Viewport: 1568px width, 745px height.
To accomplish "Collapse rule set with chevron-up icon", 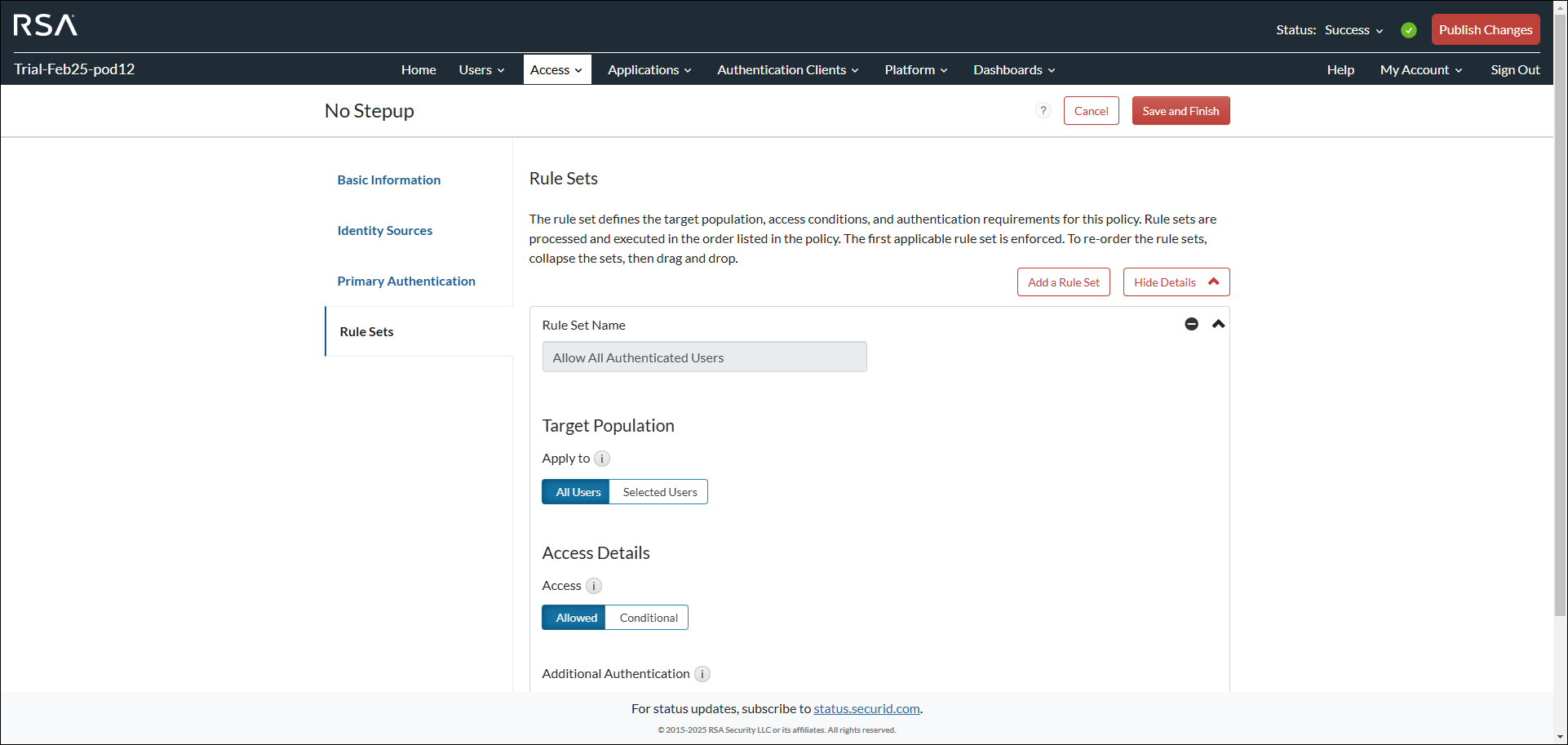I will click(1218, 324).
